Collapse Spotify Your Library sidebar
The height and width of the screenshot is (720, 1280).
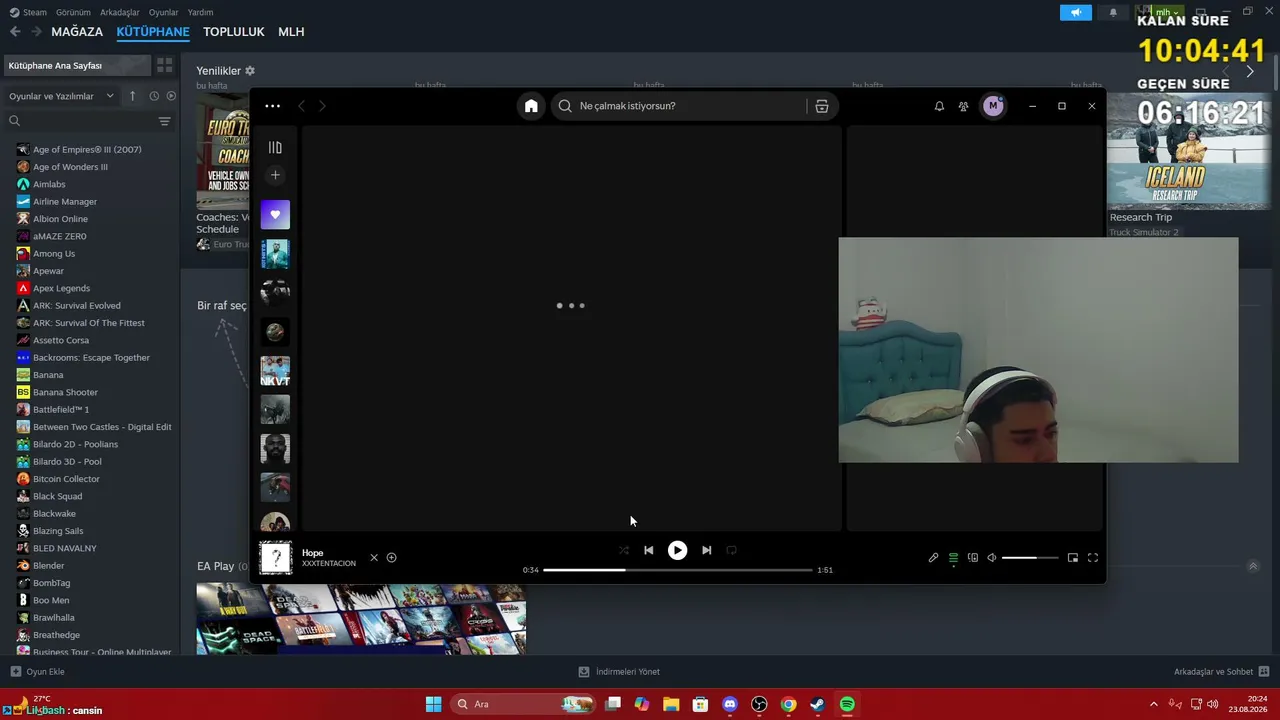tap(275, 148)
